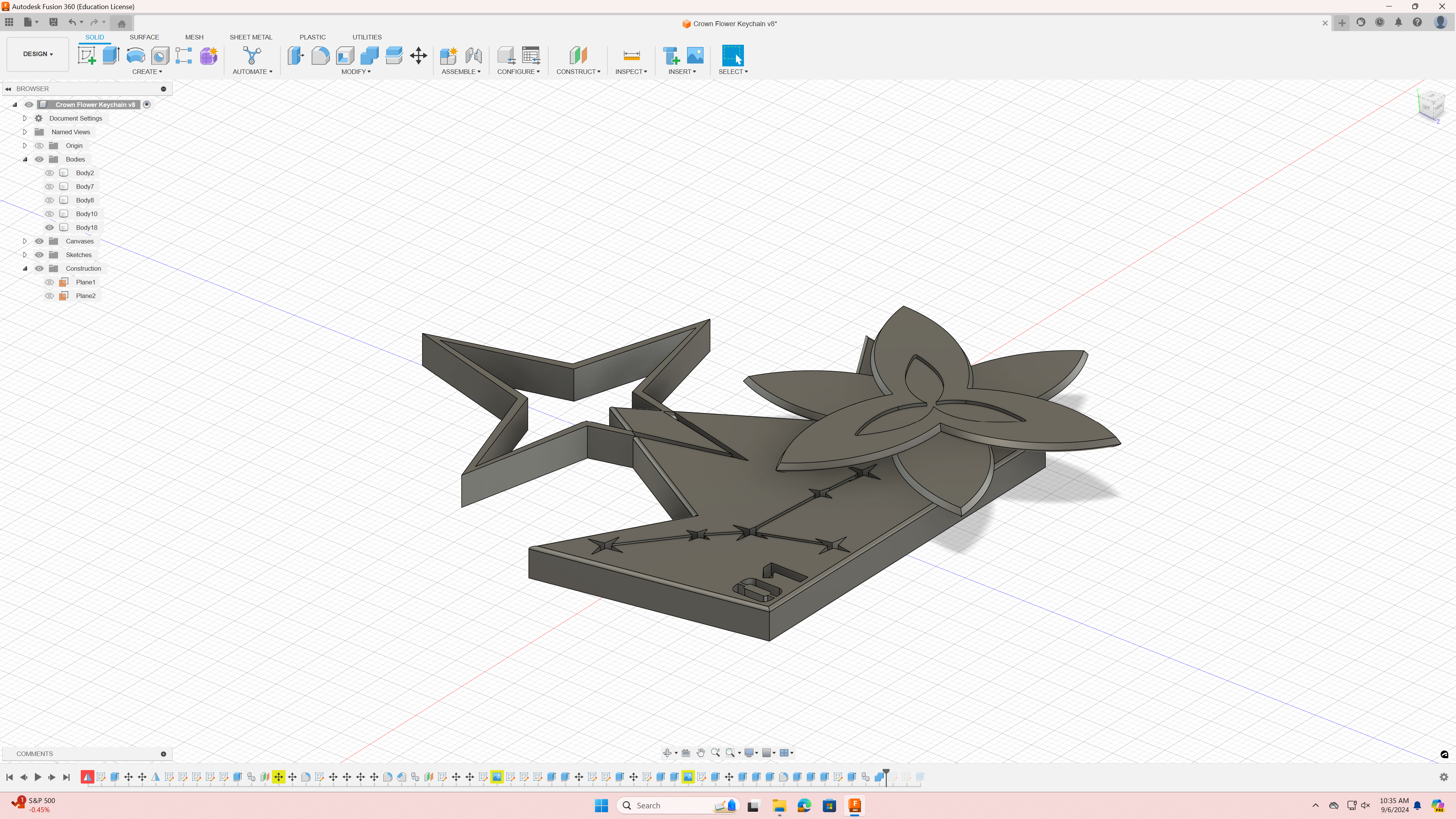1456x819 pixels.
Task: Show Body2 using its eye icon
Action: pyautogui.click(x=50, y=173)
